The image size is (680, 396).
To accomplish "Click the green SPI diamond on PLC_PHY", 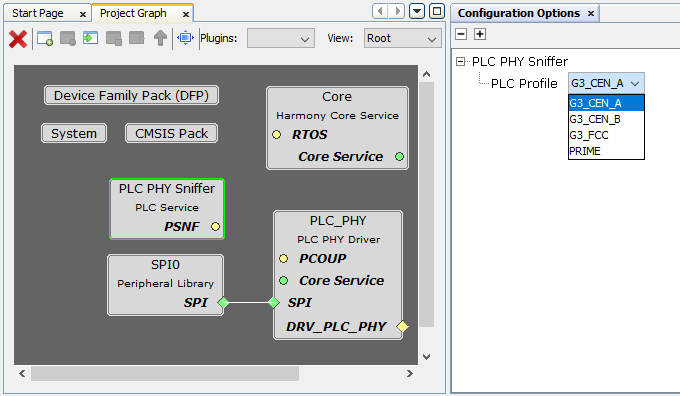I will tap(274, 302).
